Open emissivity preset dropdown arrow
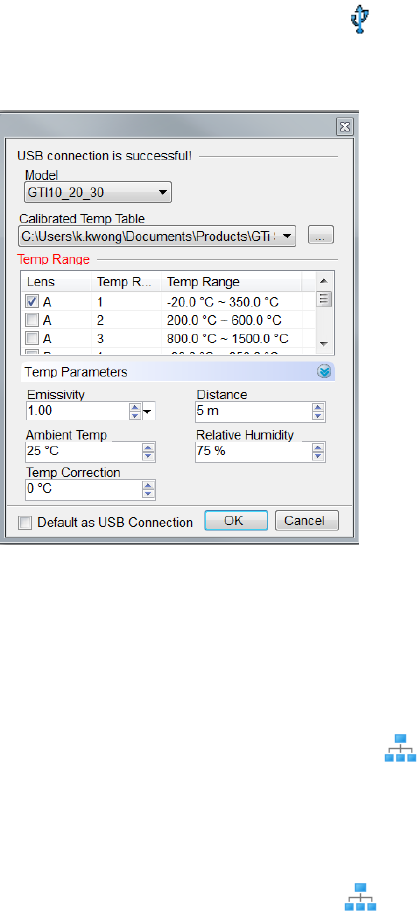Screen dimensions: 420x917 (x=147, y=412)
